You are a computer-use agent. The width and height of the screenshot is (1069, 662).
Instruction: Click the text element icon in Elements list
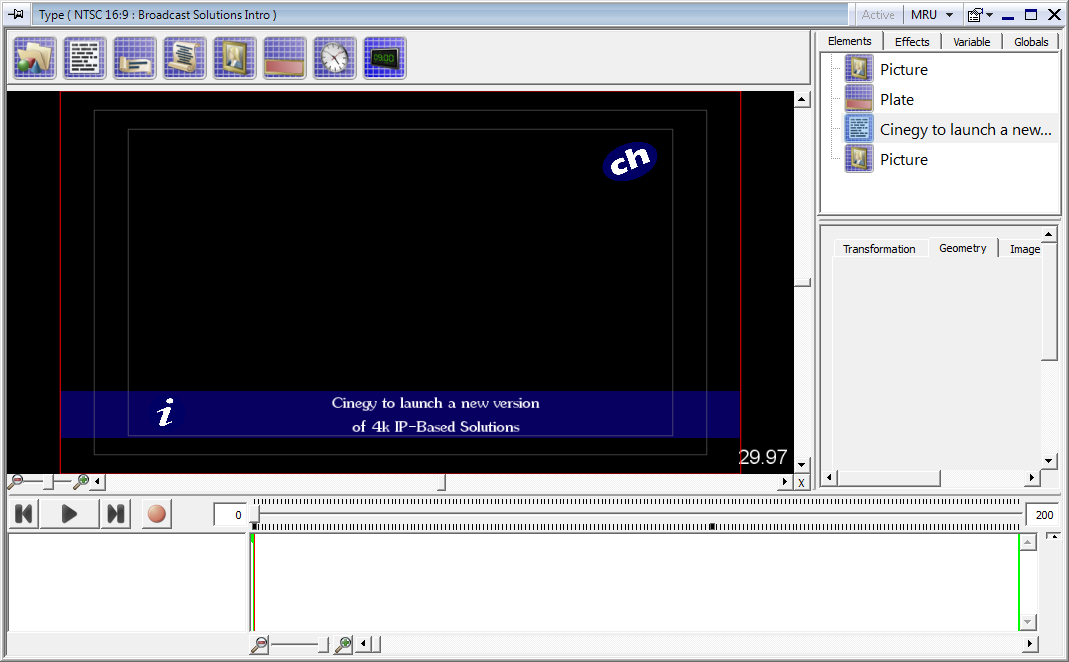click(859, 129)
